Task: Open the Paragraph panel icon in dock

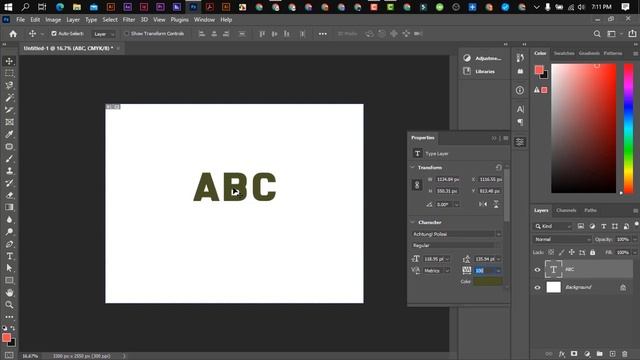Action: click(520, 122)
